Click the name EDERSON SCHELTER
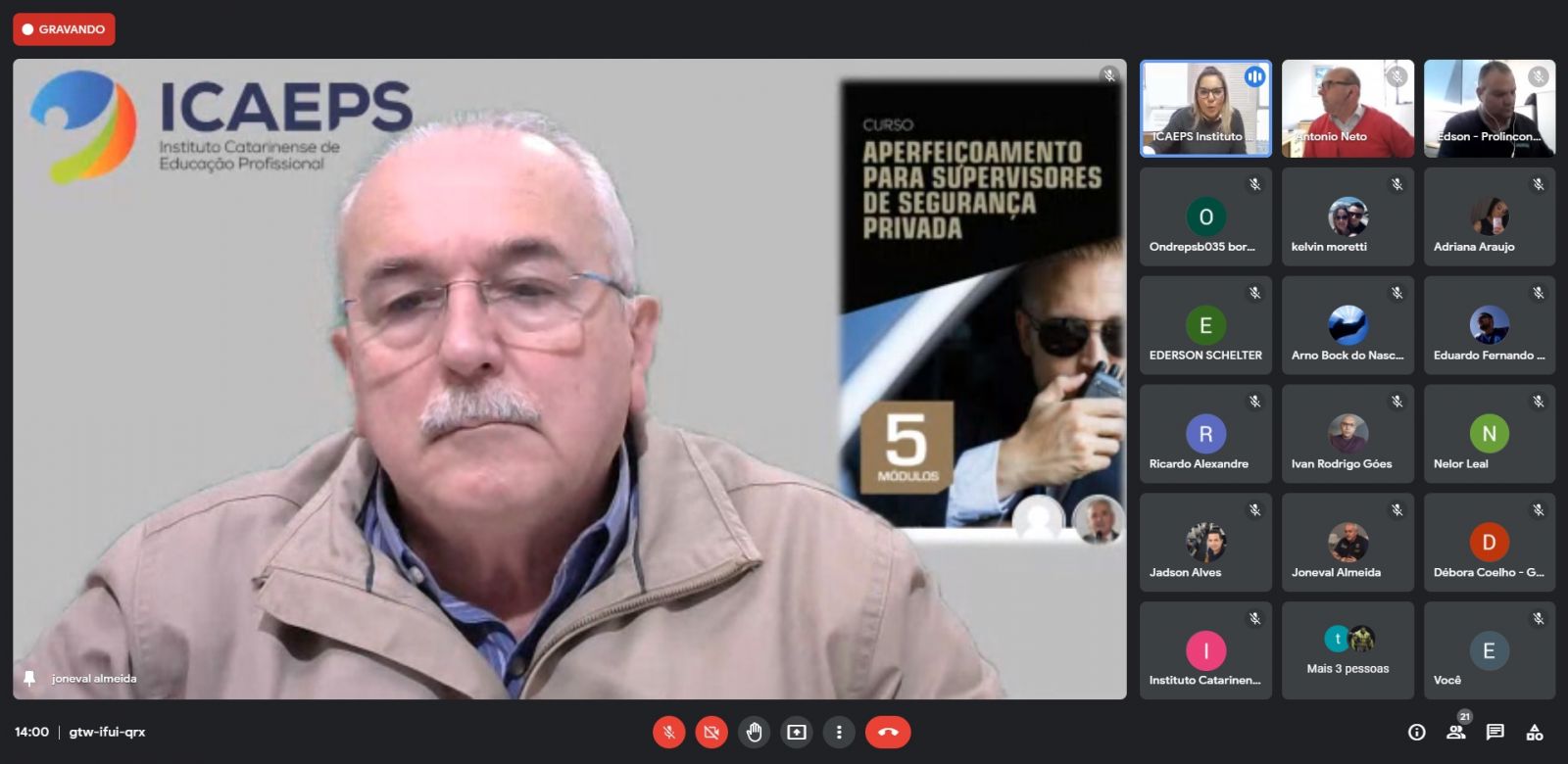 pyautogui.click(x=1205, y=356)
